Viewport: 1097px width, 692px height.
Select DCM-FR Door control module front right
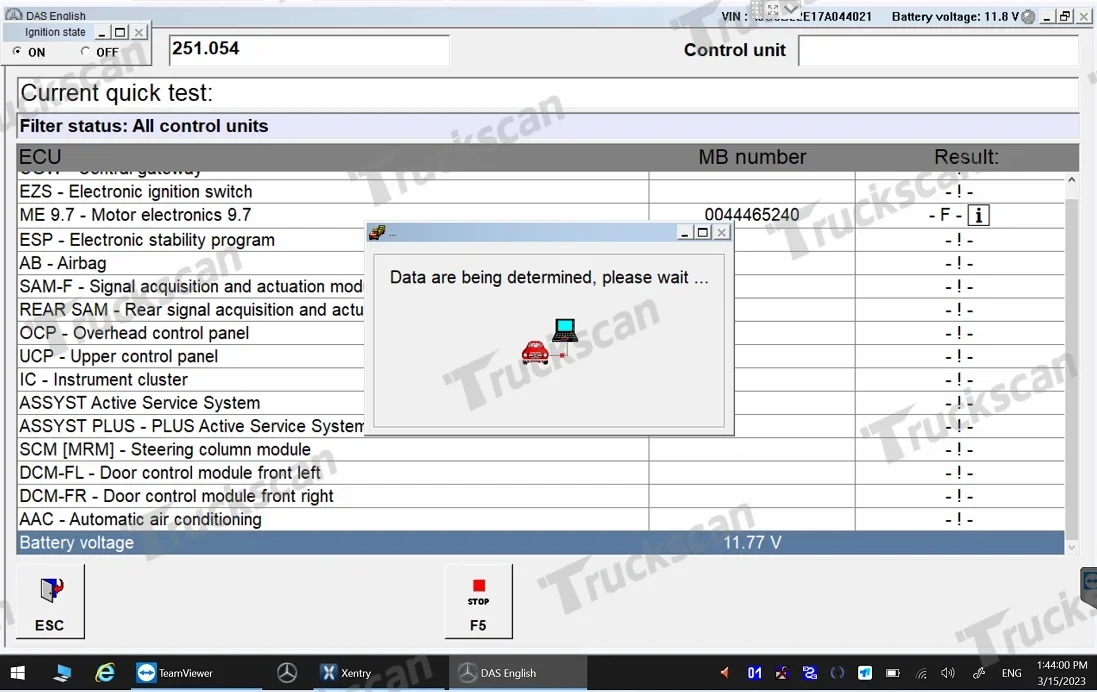point(540,496)
